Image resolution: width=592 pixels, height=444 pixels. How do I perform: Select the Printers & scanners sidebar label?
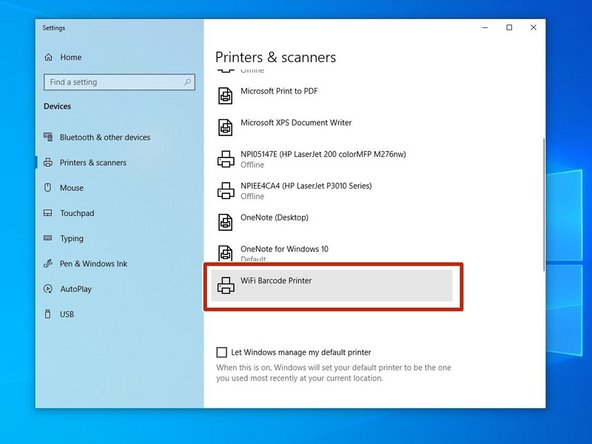coord(93,163)
